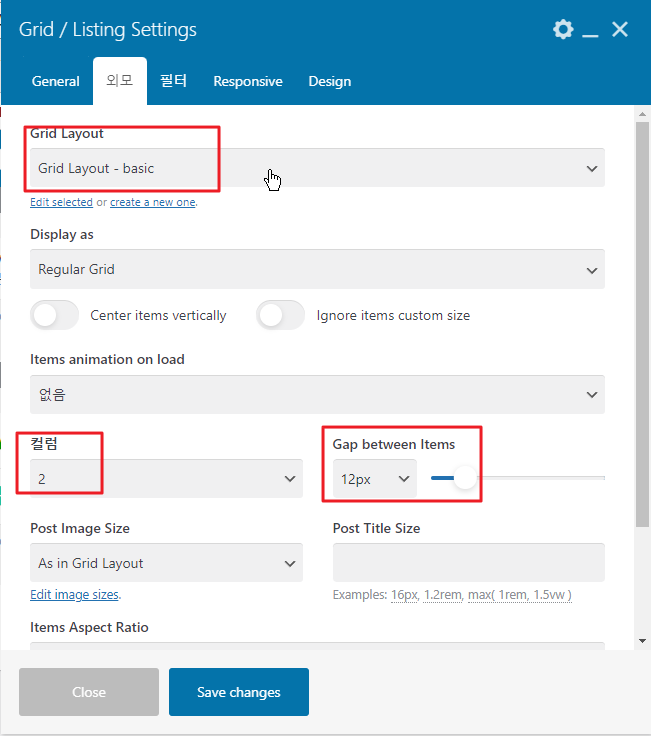Switch to the General tab
Screen dimensions: 651x736
point(55,81)
